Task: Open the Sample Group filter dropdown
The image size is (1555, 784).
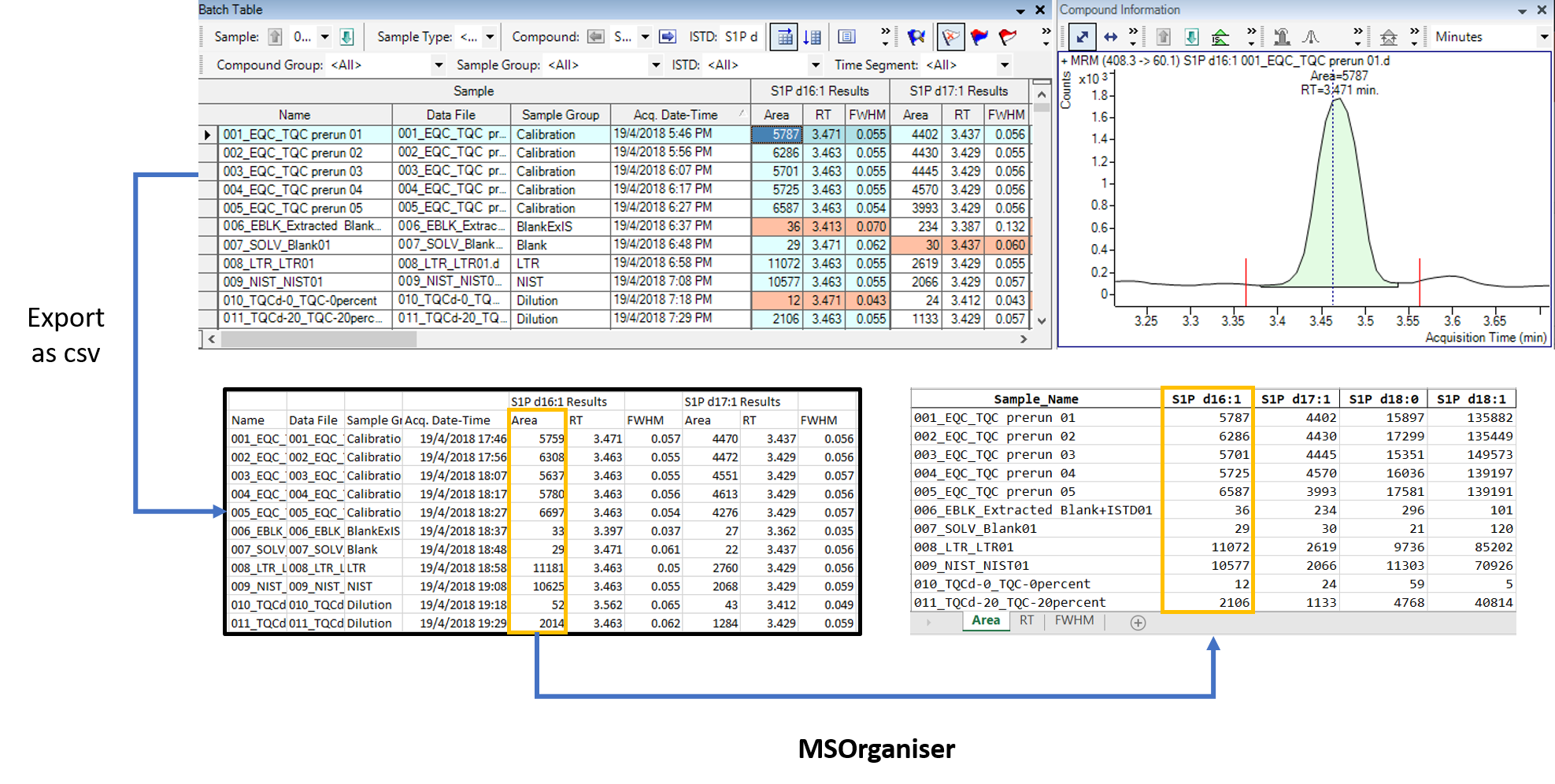Action: pyautogui.click(x=656, y=65)
